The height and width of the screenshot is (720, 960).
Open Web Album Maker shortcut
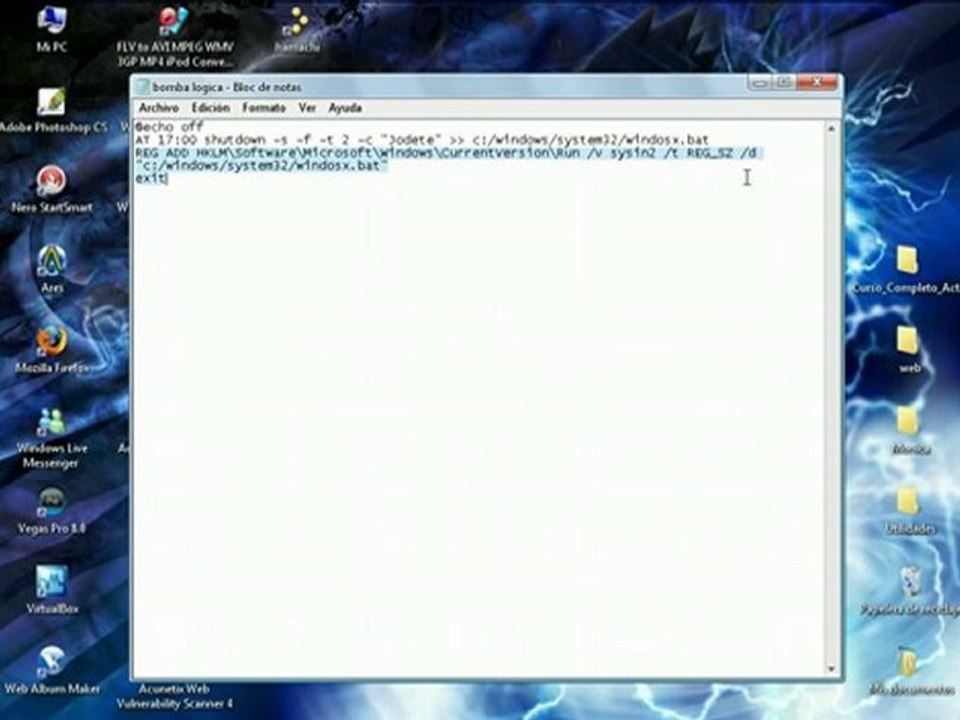pyautogui.click(x=52, y=671)
